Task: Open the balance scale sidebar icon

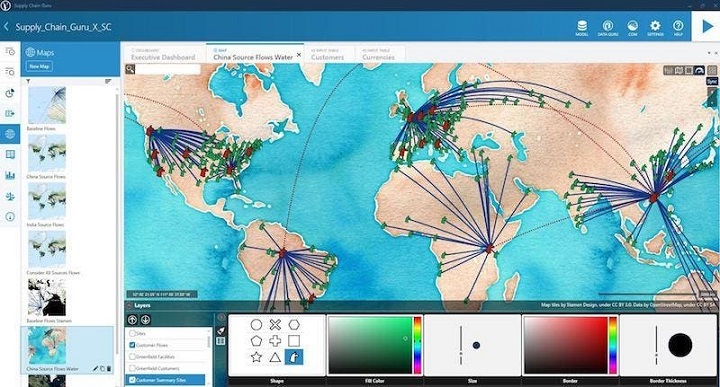Action: tap(10, 196)
